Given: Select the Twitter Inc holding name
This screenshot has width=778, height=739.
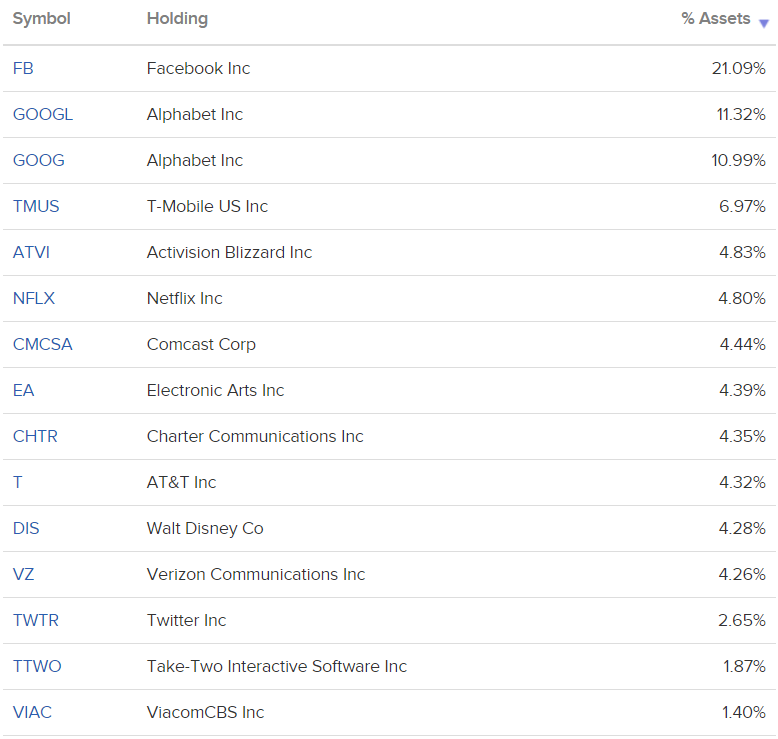Looking at the screenshot, I should tap(187, 620).
